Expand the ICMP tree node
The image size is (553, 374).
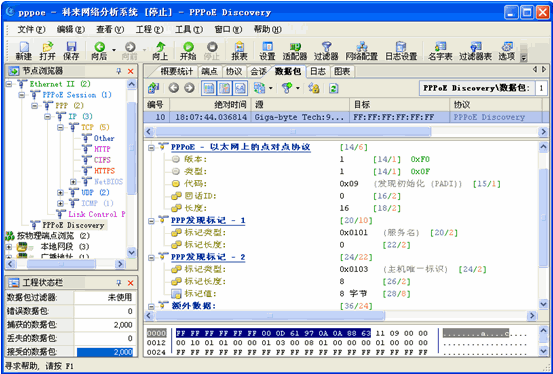pos(60,204)
